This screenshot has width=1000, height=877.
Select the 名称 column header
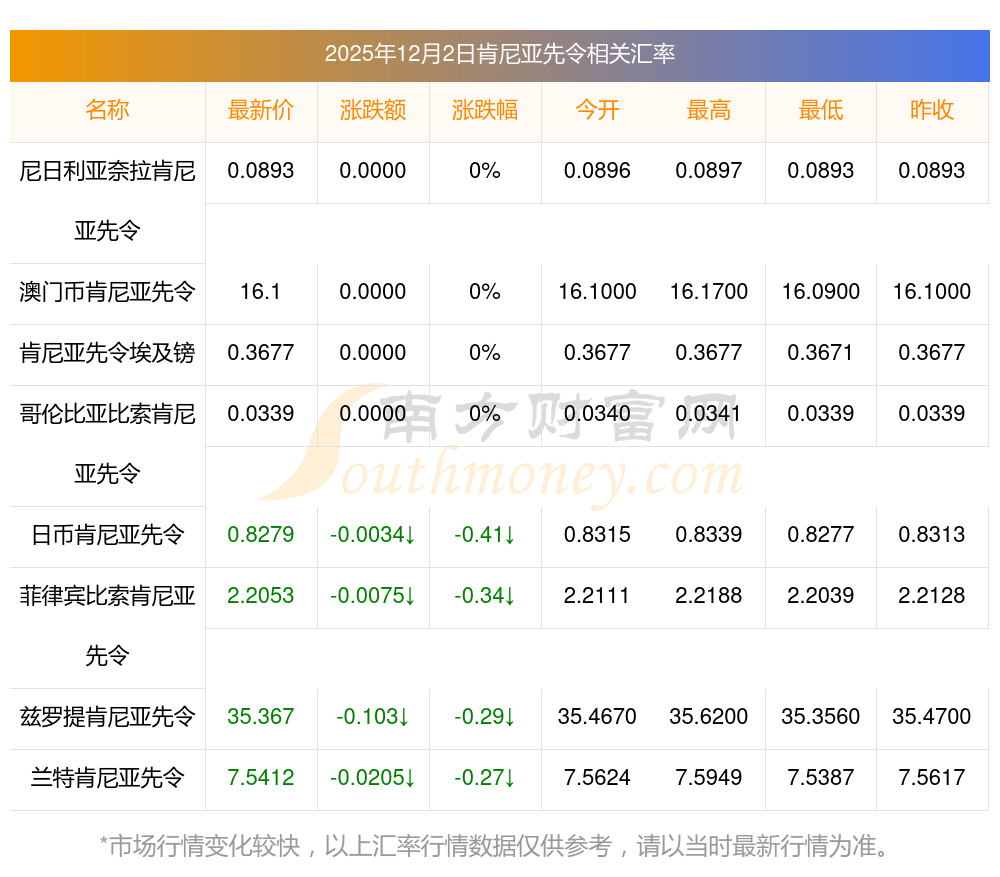(x=107, y=110)
